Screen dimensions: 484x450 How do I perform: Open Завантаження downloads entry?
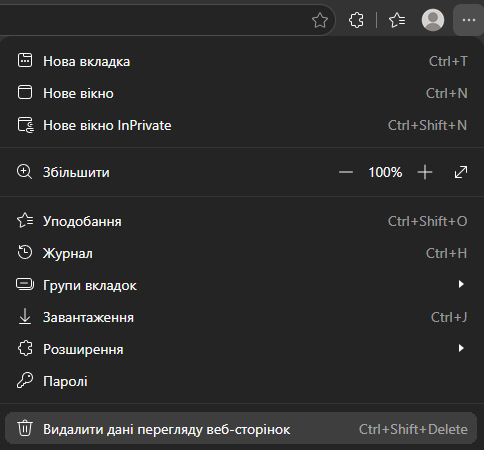point(242,317)
